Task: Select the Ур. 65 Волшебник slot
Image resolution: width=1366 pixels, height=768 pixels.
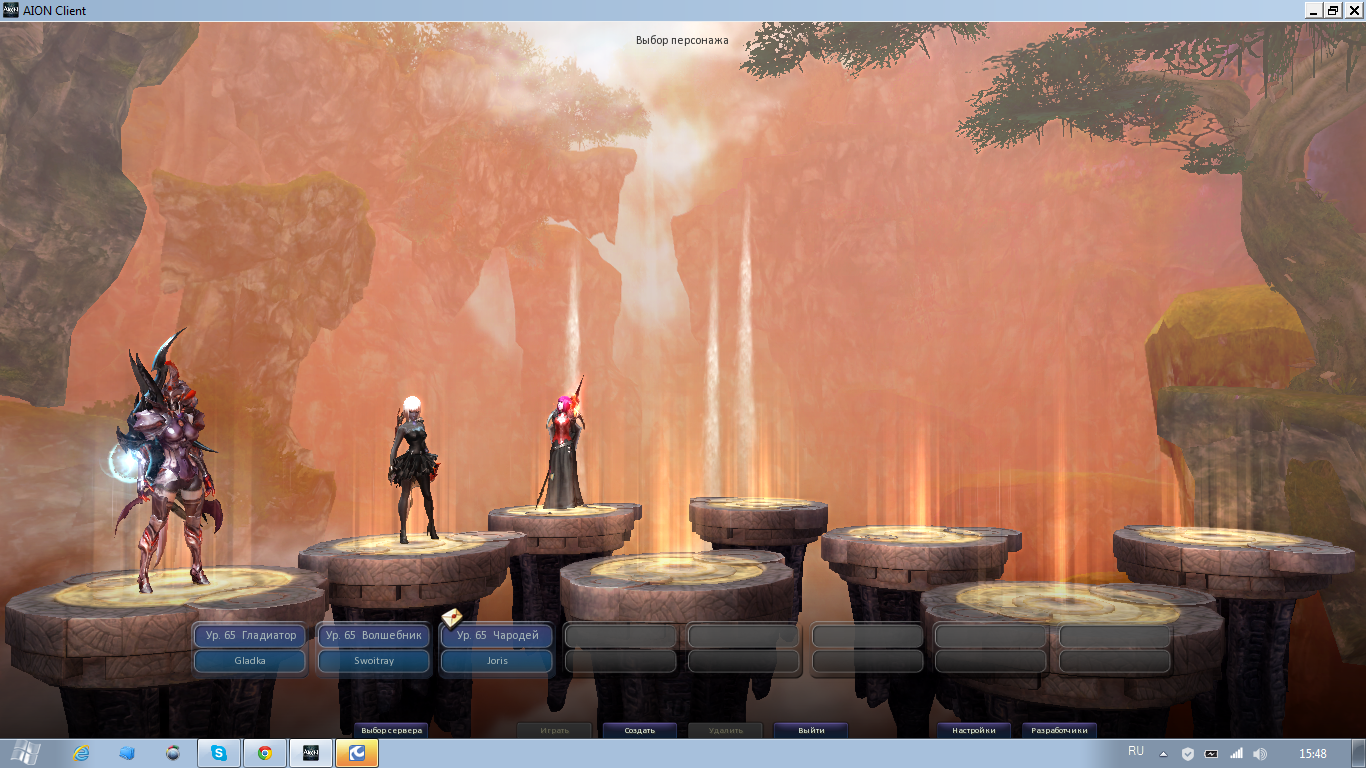Action: (374, 635)
